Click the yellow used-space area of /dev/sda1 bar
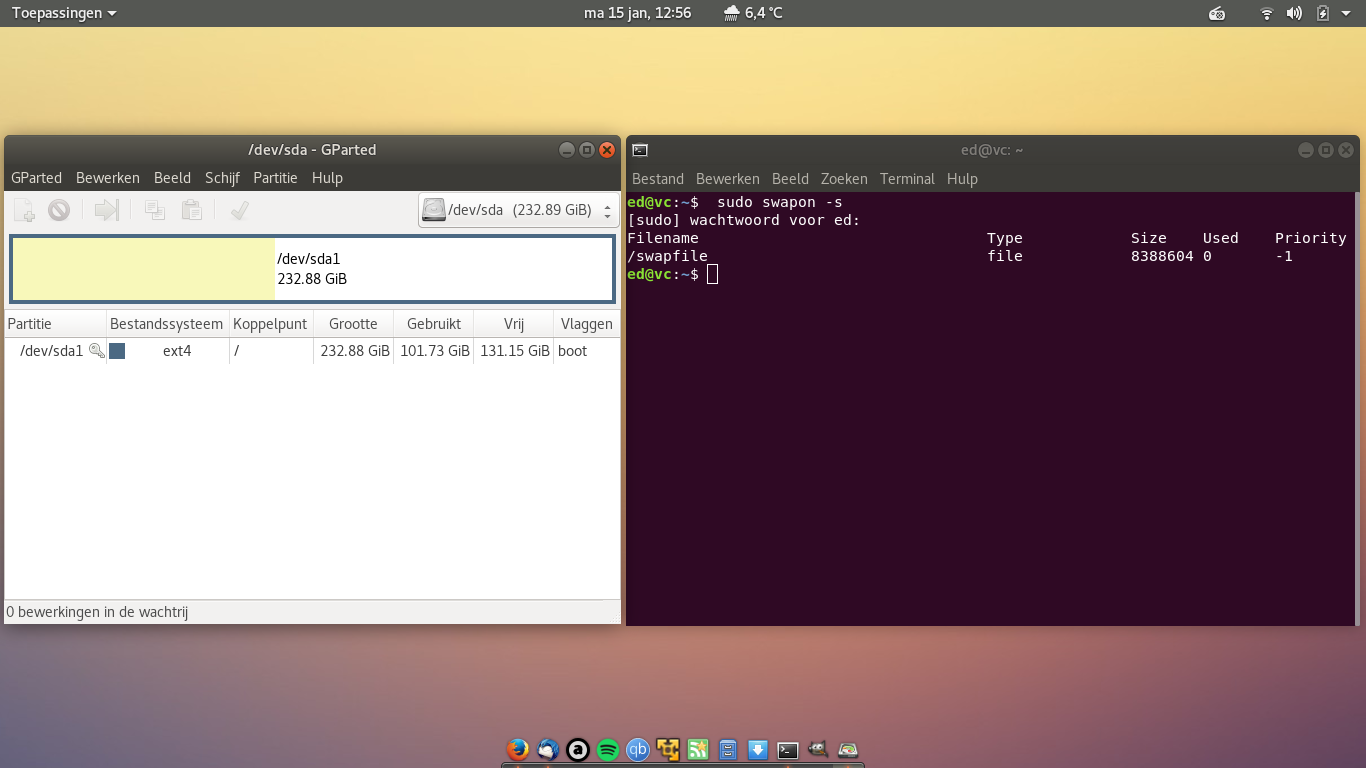The height and width of the screenshot is (768, 1366). pyautogui.click(x=144, y=268)
